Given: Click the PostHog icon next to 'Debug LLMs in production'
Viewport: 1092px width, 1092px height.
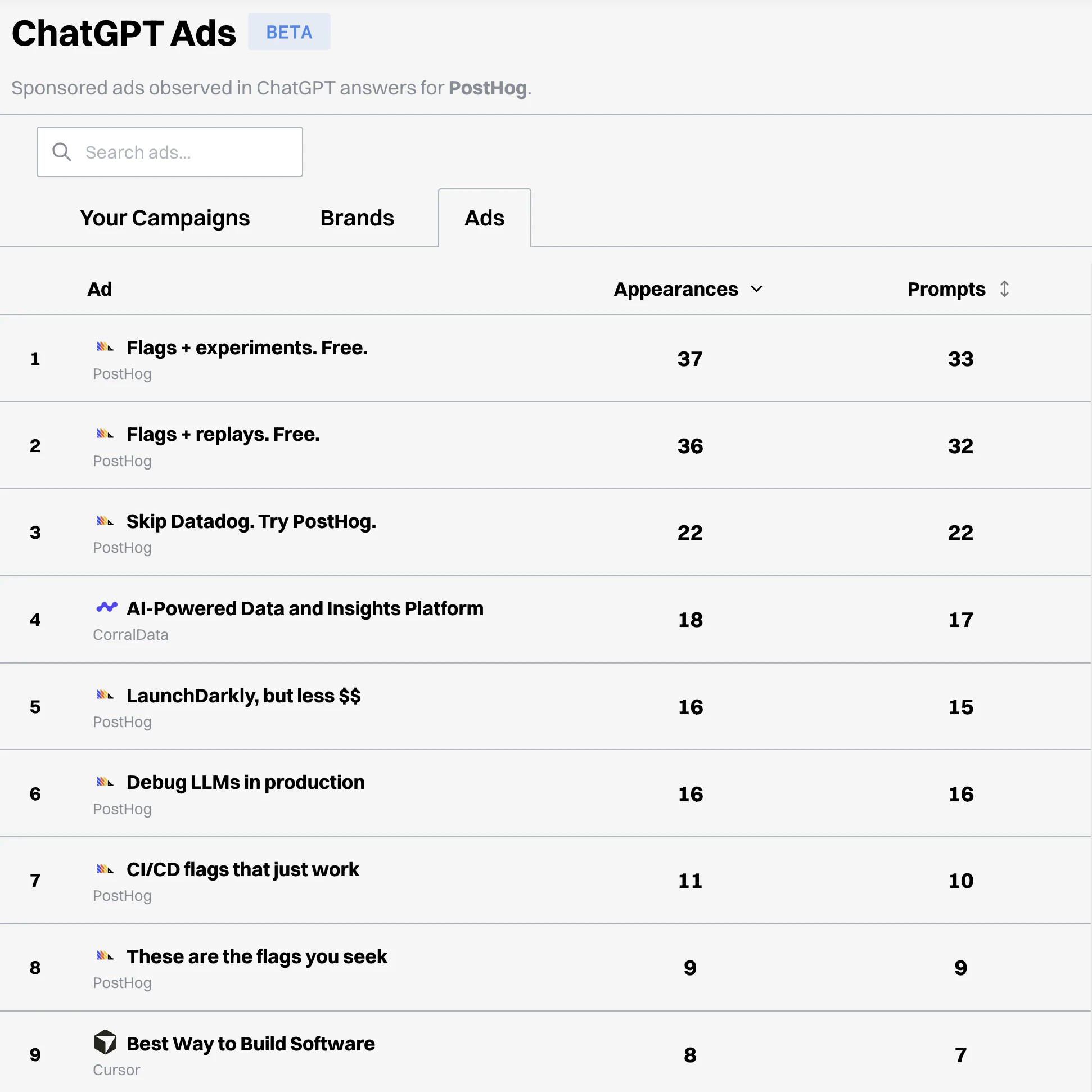Looking at the screenshot, I should [105, 782].
